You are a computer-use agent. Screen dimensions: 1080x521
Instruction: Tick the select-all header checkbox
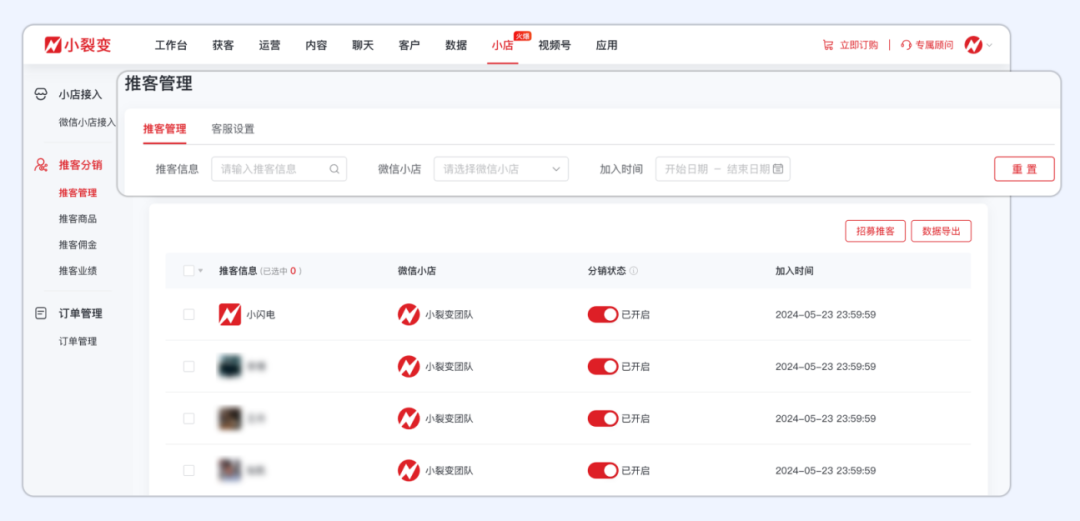coord(189,271)
